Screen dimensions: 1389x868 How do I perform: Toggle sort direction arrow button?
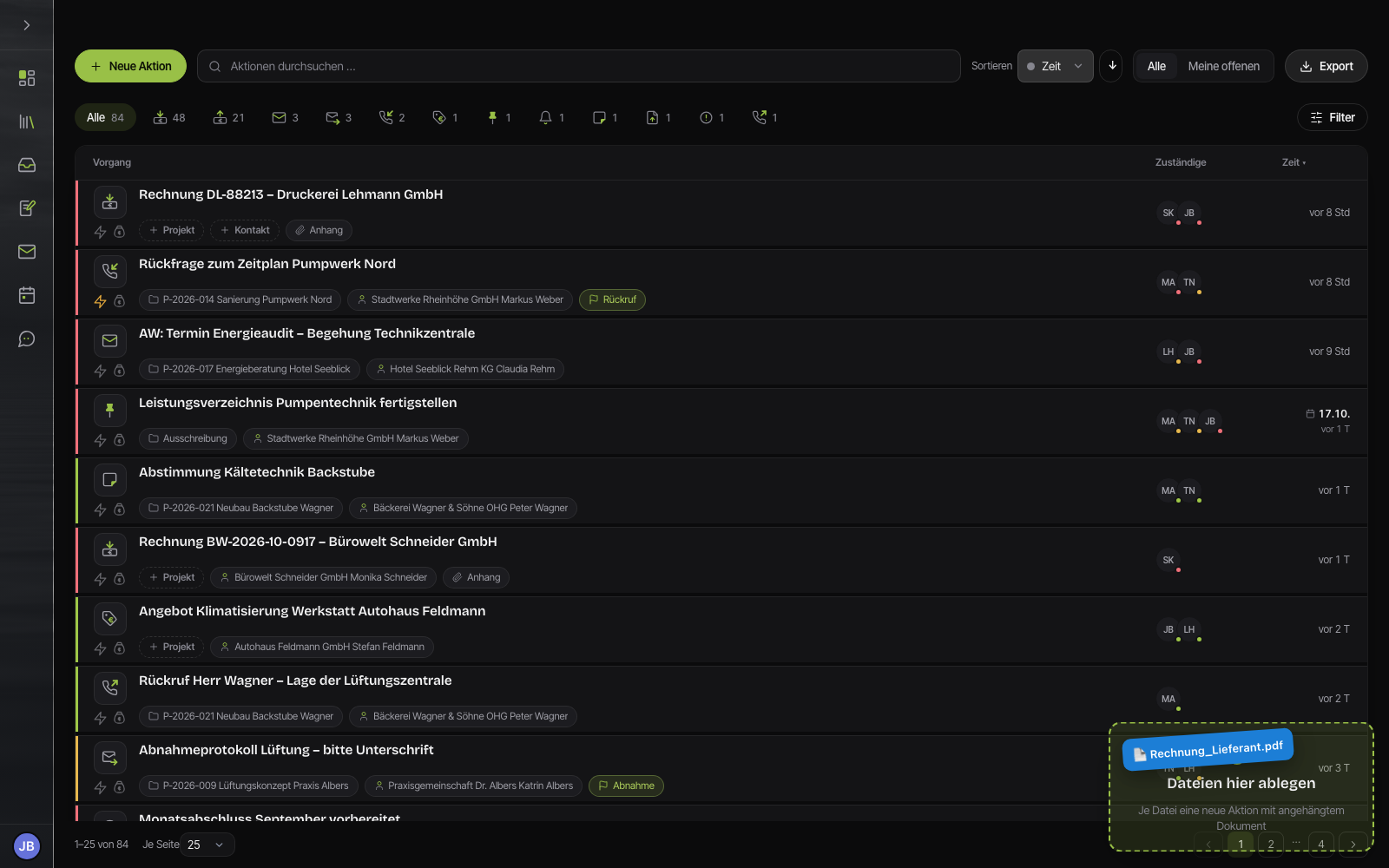(x=1111, y=66)
